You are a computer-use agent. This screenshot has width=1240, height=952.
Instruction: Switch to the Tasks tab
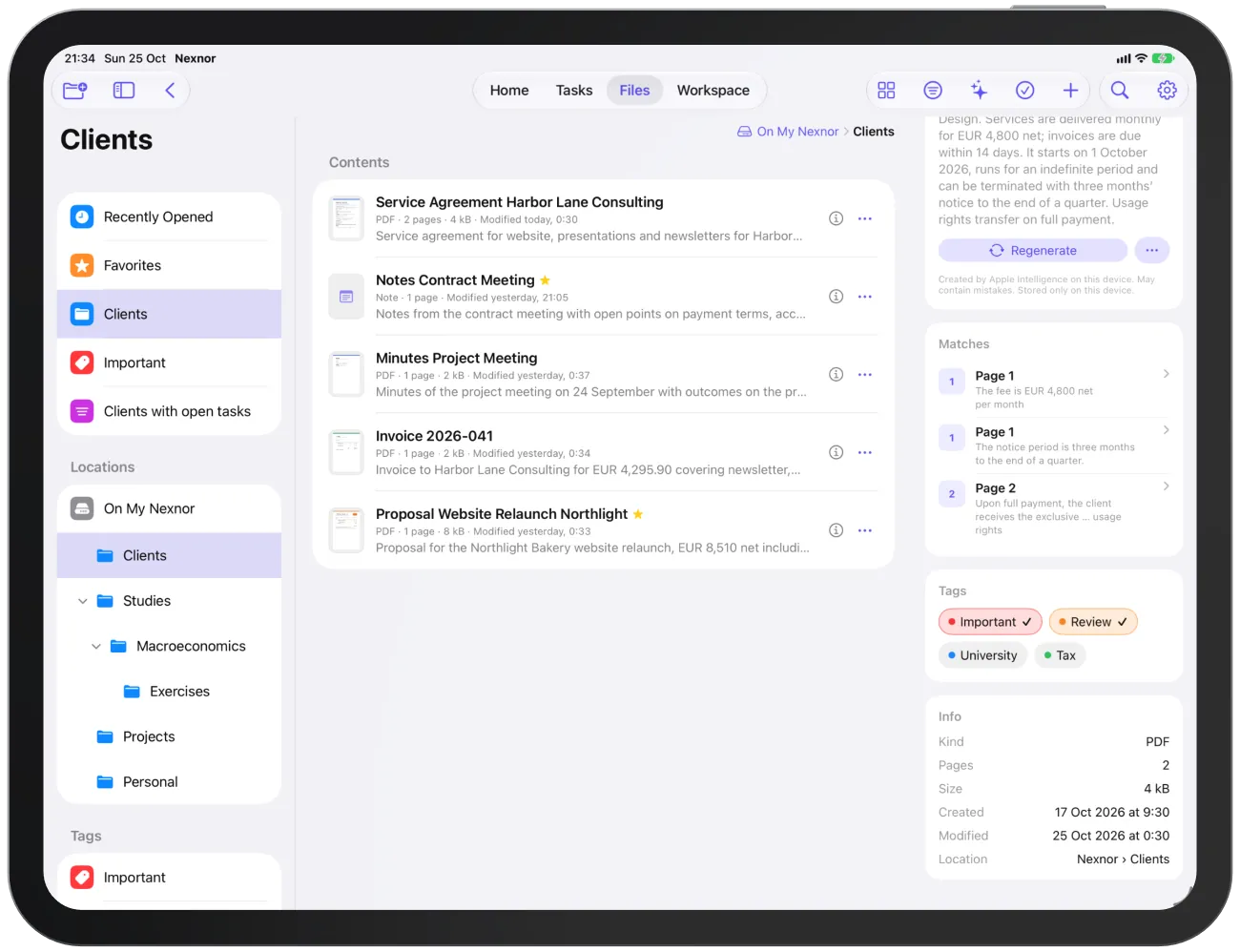point(574,91)
